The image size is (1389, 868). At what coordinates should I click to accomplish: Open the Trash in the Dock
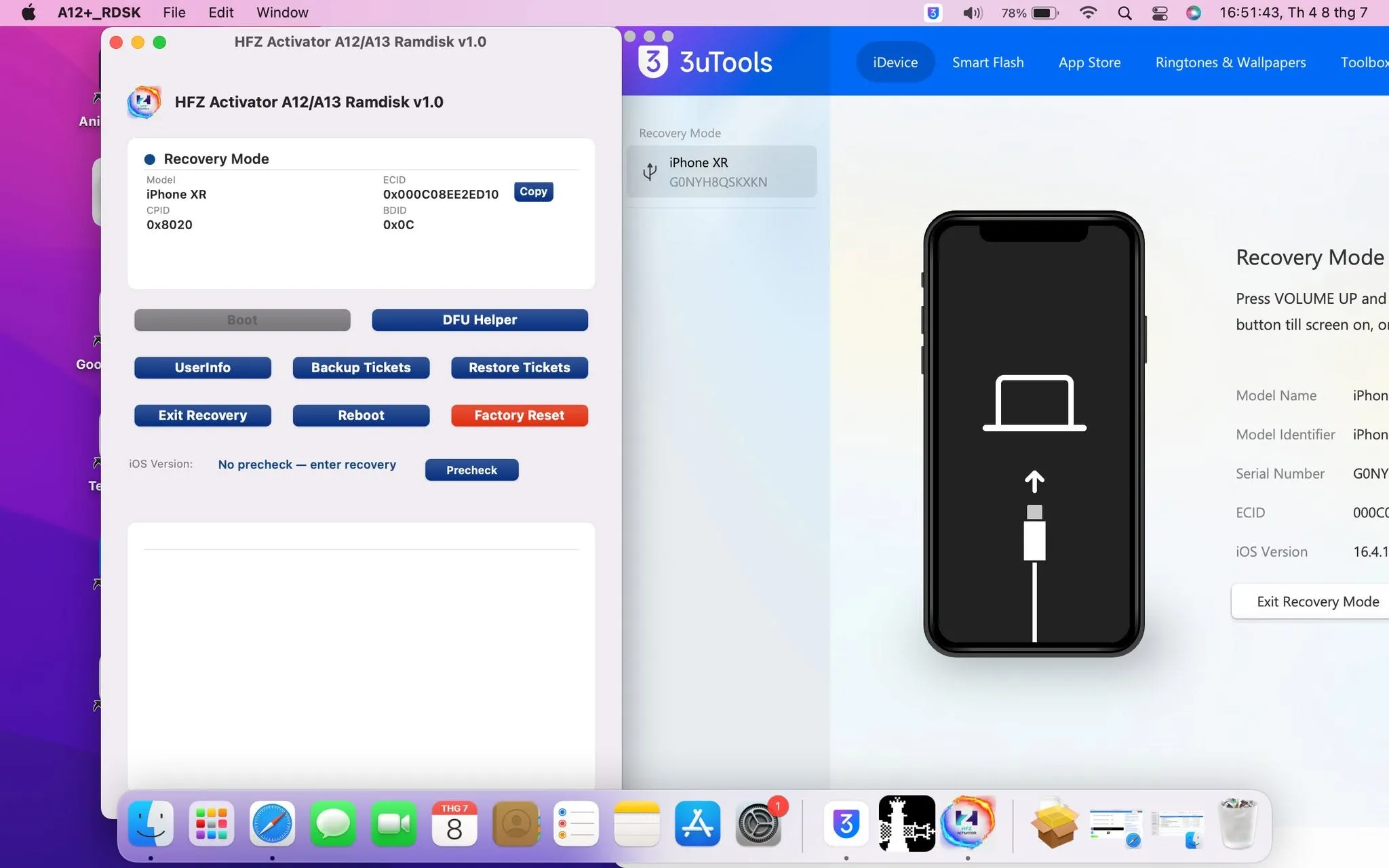click(1238, 823)
